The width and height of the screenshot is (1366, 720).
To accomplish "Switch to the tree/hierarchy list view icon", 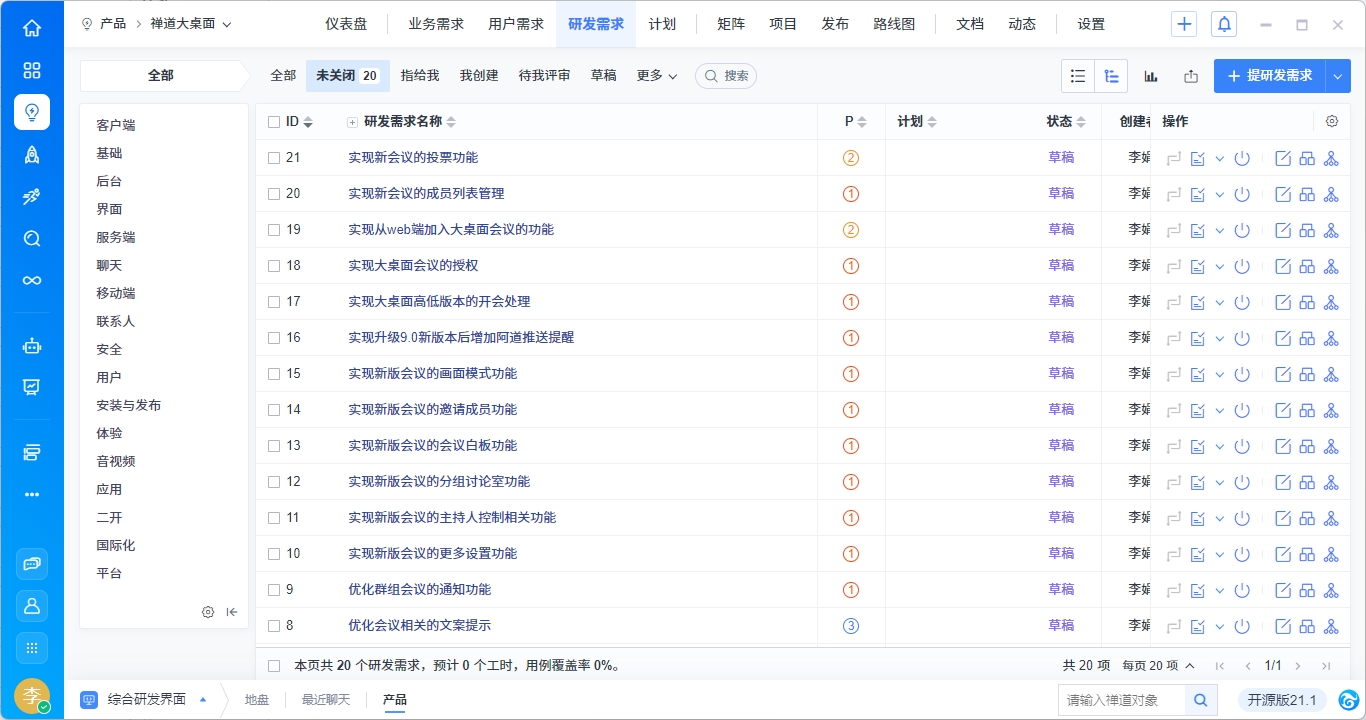I will point(1111,76).
